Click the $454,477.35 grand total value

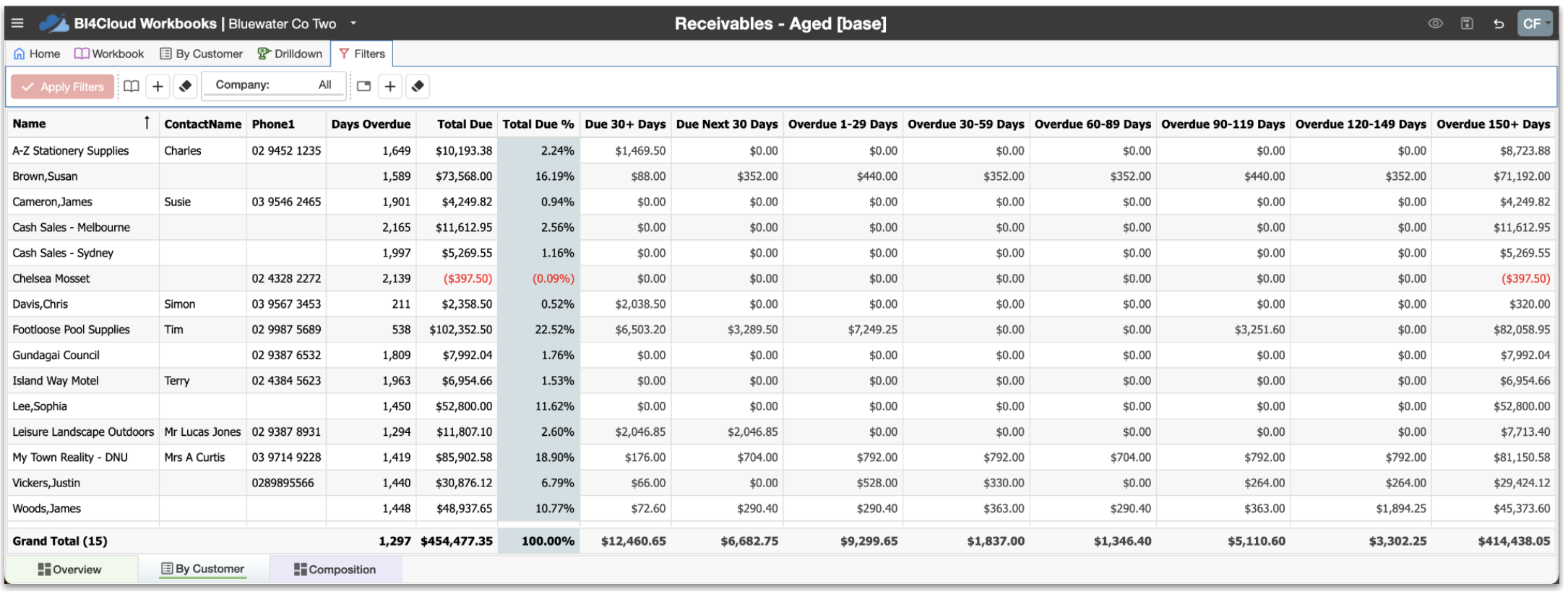(457, 541)
